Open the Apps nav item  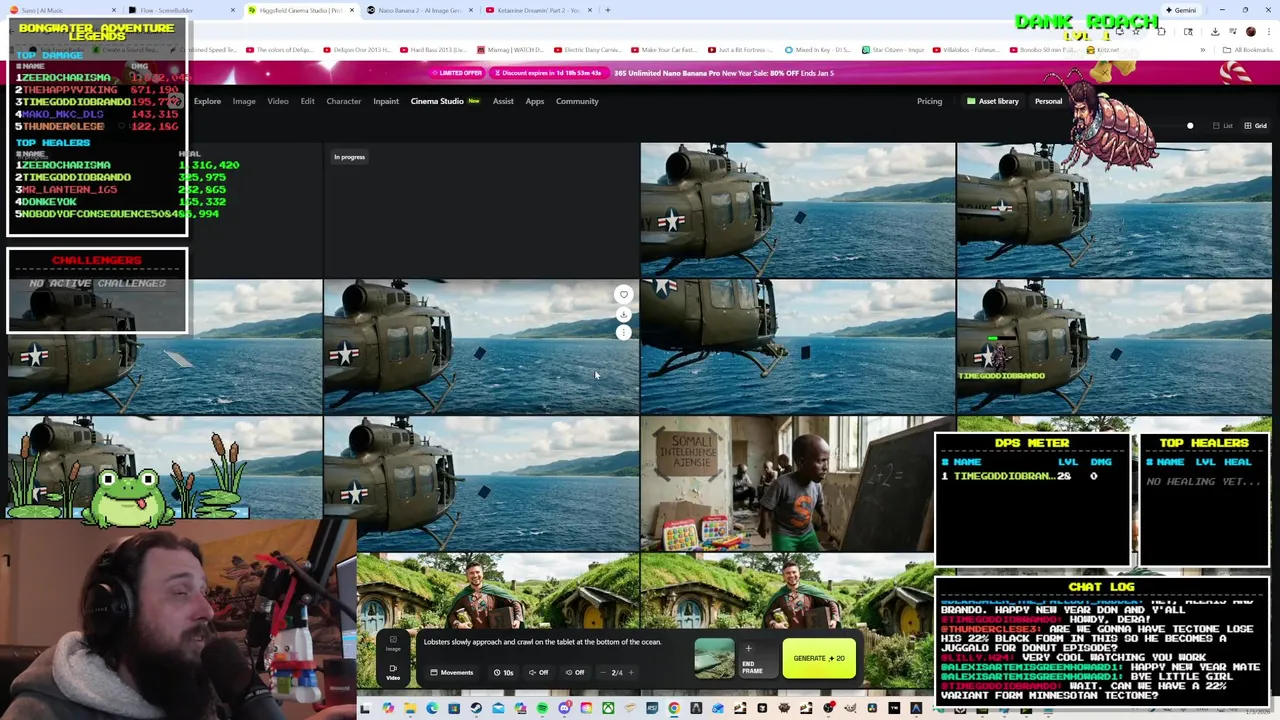point(535,101)
